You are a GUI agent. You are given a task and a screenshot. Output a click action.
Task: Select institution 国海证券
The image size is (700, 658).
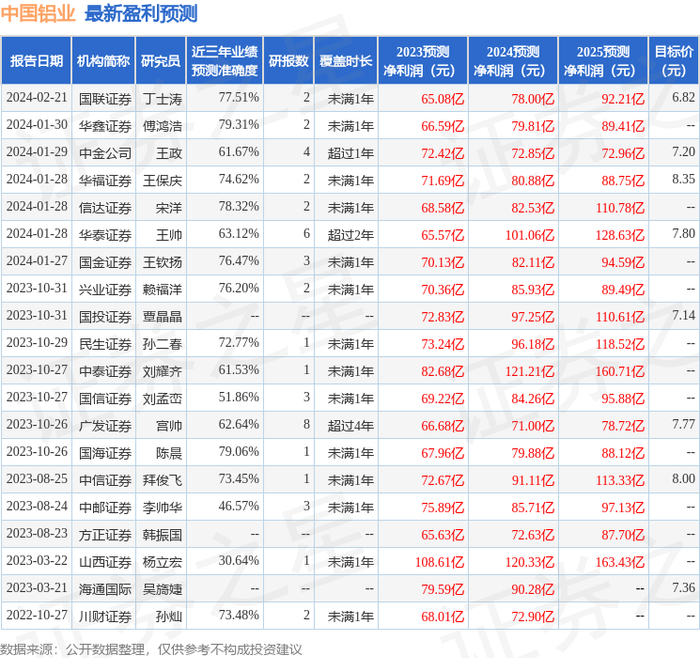coord(105,453)
